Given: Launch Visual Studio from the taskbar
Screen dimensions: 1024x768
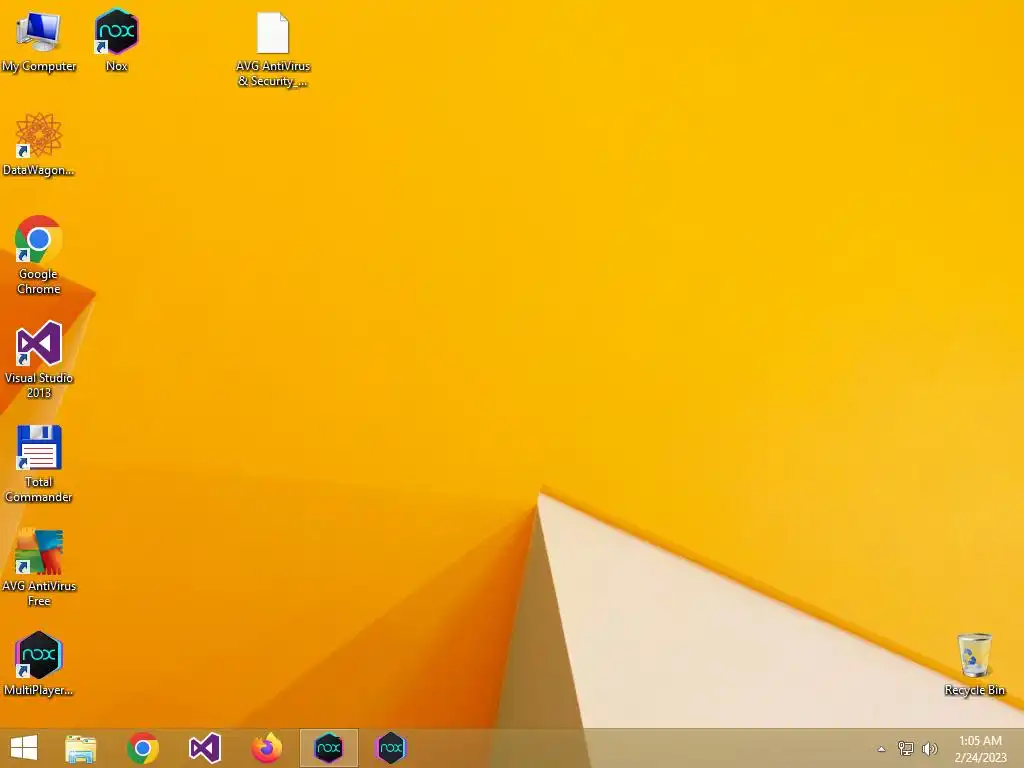Looking at the screenshot, I should pos(204,748).
